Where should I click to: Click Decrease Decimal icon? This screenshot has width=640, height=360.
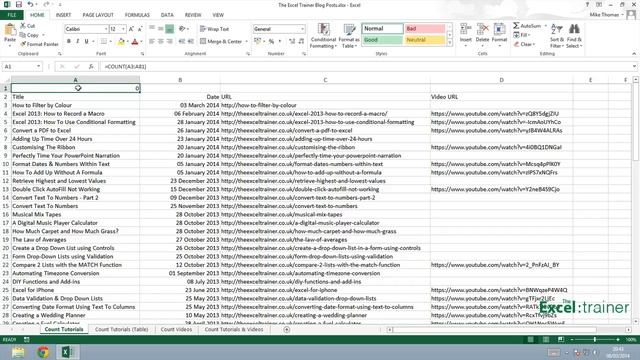click(x=301, y=41)
